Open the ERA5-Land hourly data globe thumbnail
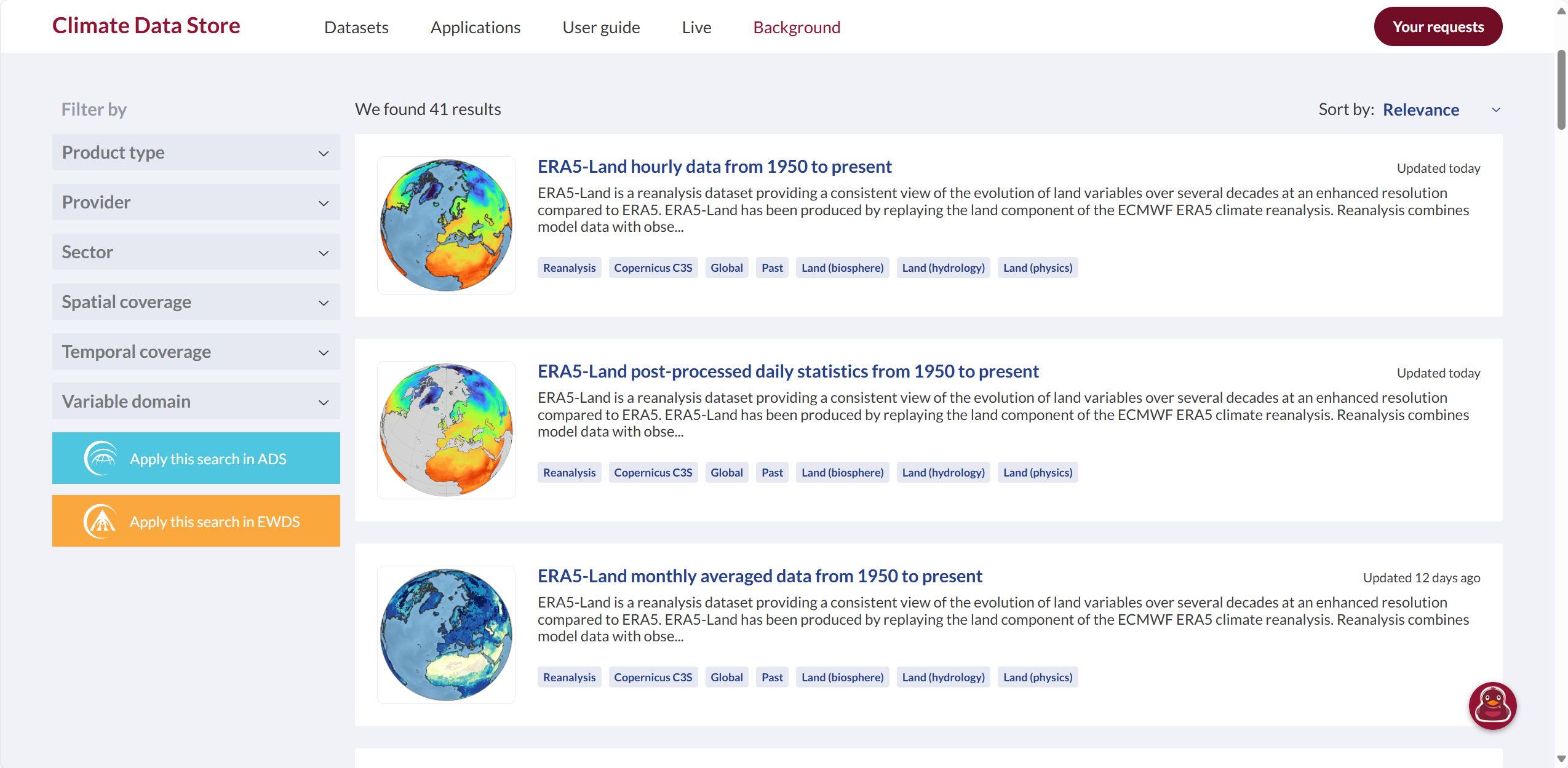 [x=446, y=225]
